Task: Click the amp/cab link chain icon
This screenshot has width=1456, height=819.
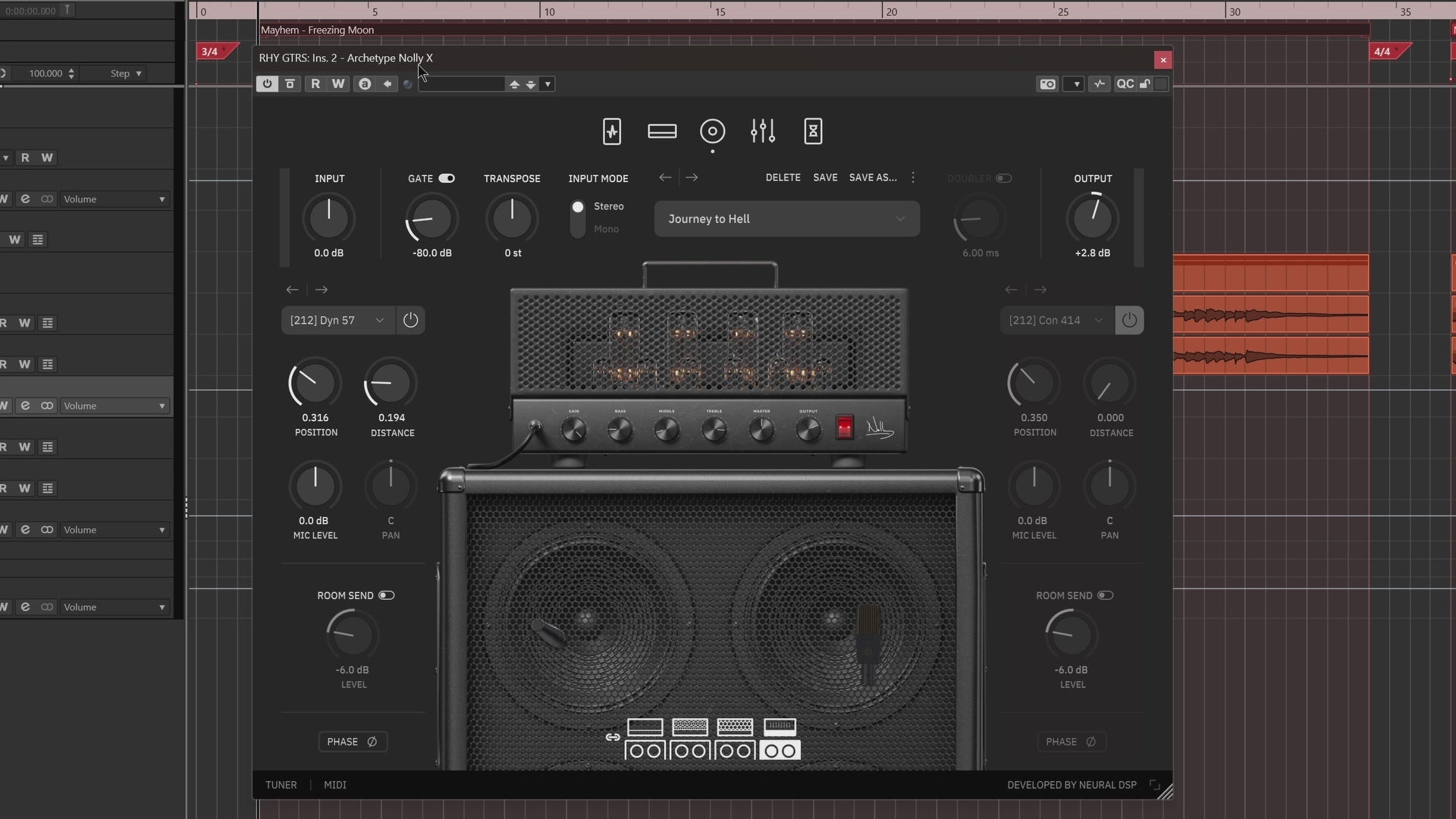Action: (x=613, y=737)
